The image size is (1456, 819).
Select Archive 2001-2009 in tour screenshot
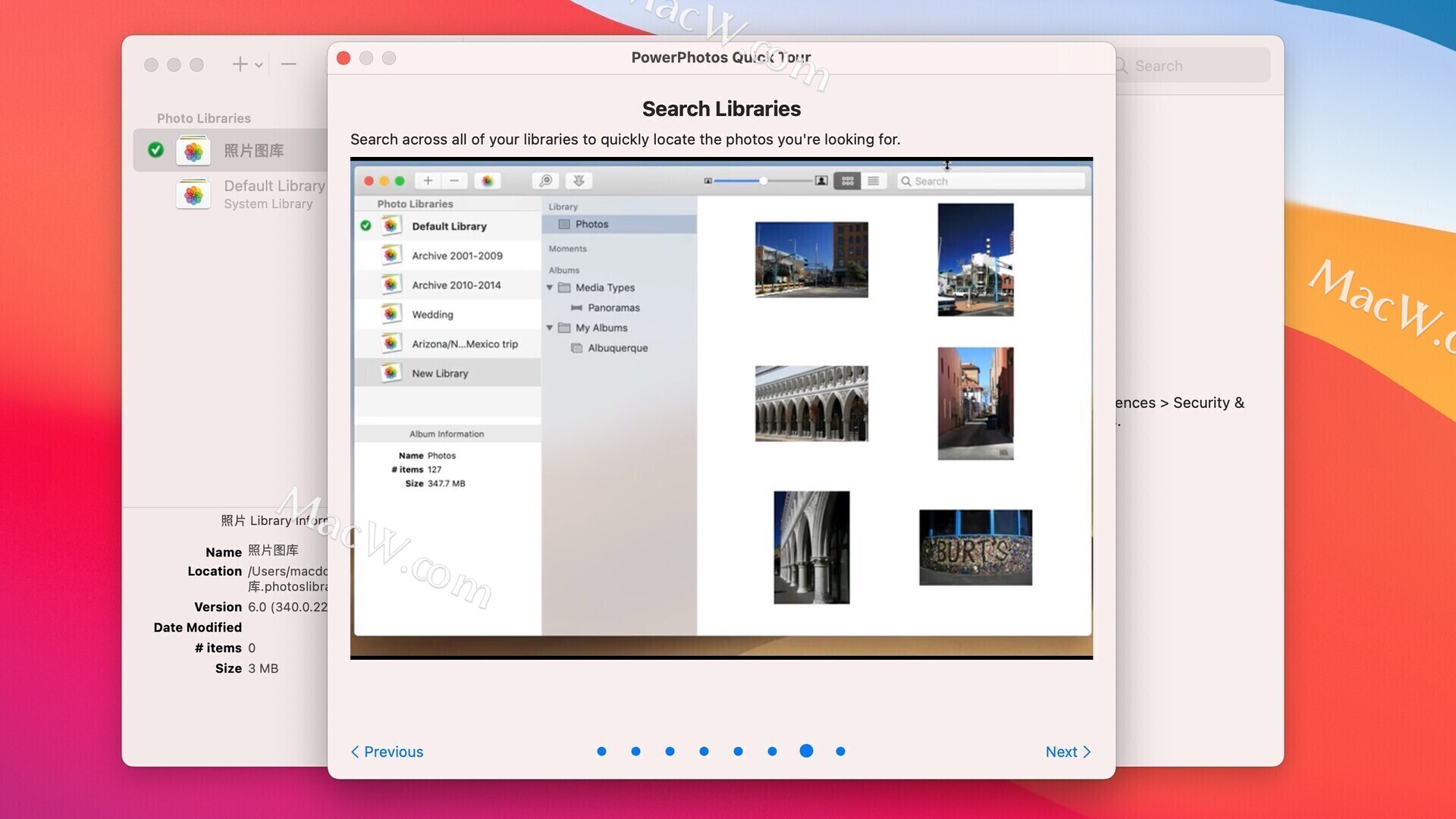[x=447, y=256]
